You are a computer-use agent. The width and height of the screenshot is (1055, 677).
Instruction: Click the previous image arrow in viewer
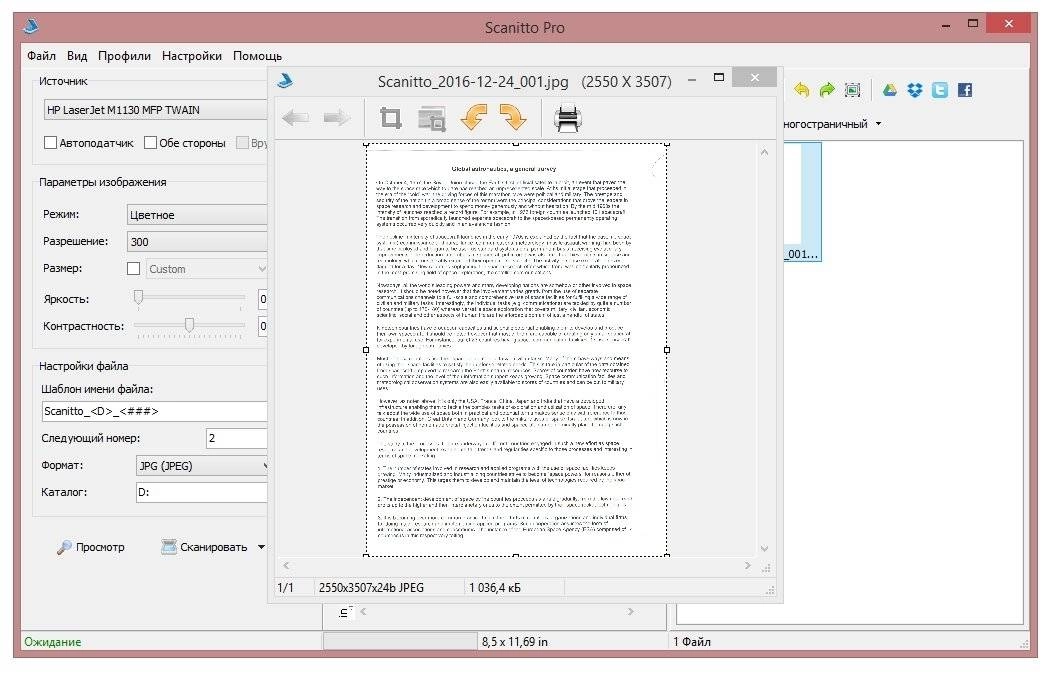(295, 118)
